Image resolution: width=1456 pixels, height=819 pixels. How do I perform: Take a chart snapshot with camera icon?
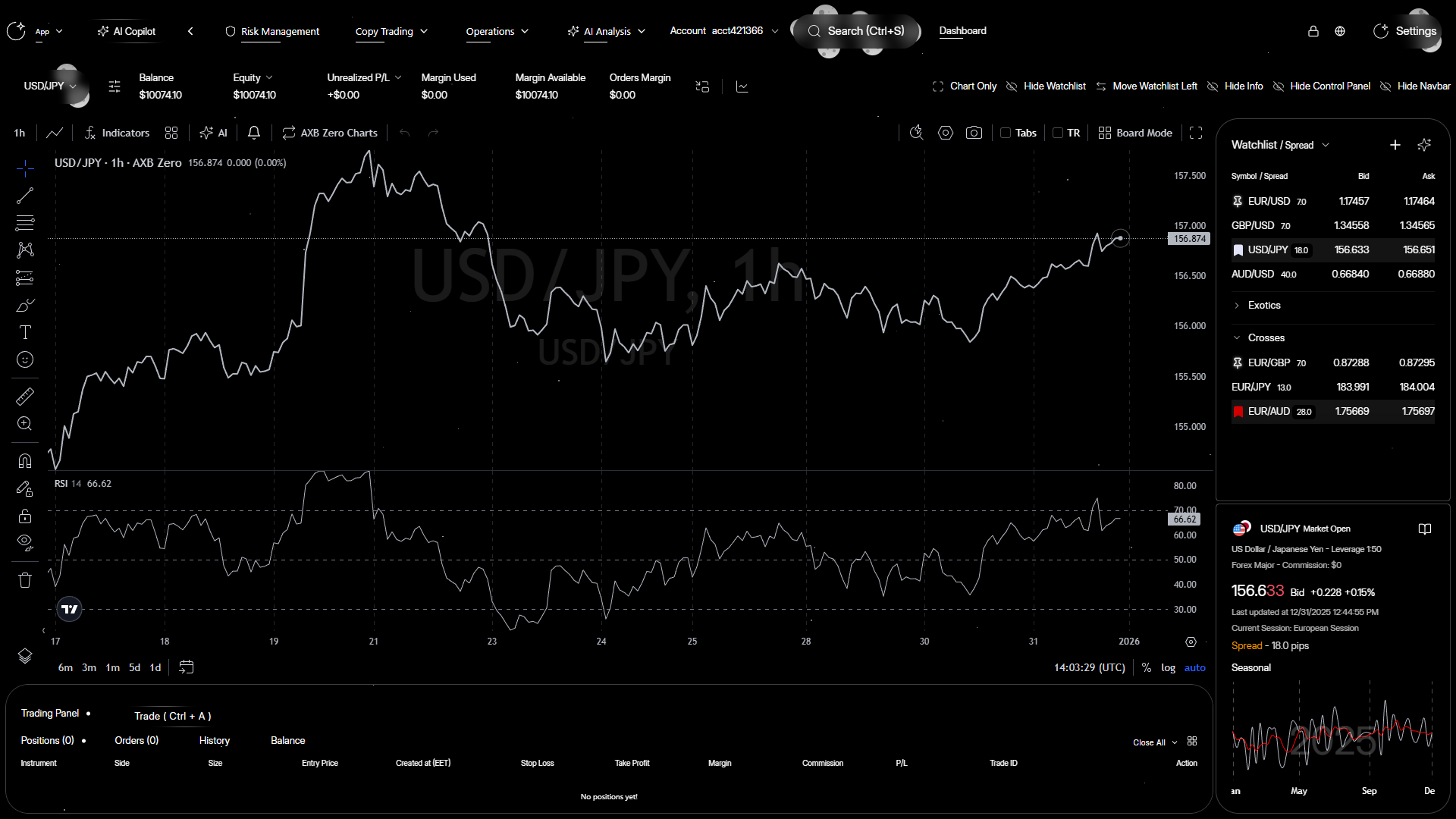(974, 133)
